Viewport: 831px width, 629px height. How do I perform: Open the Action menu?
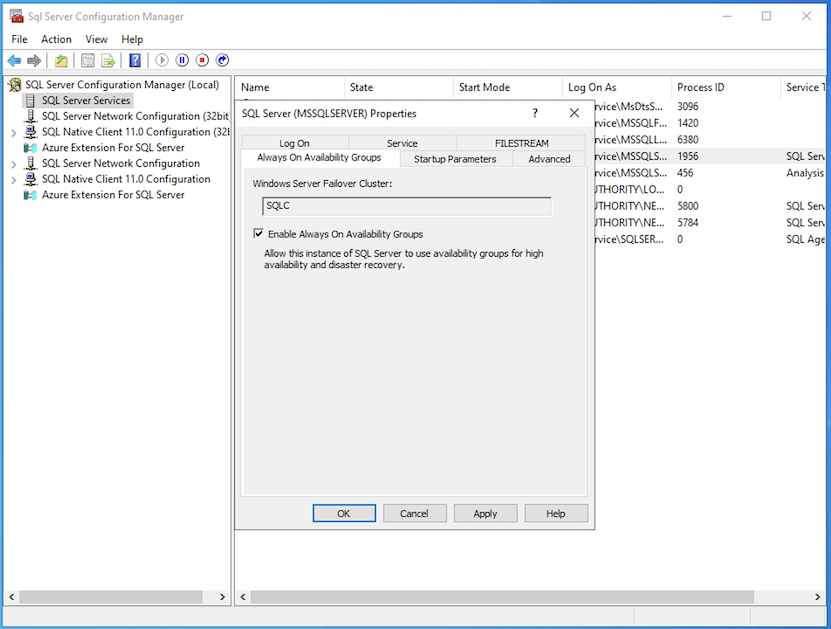click(56, 39)
